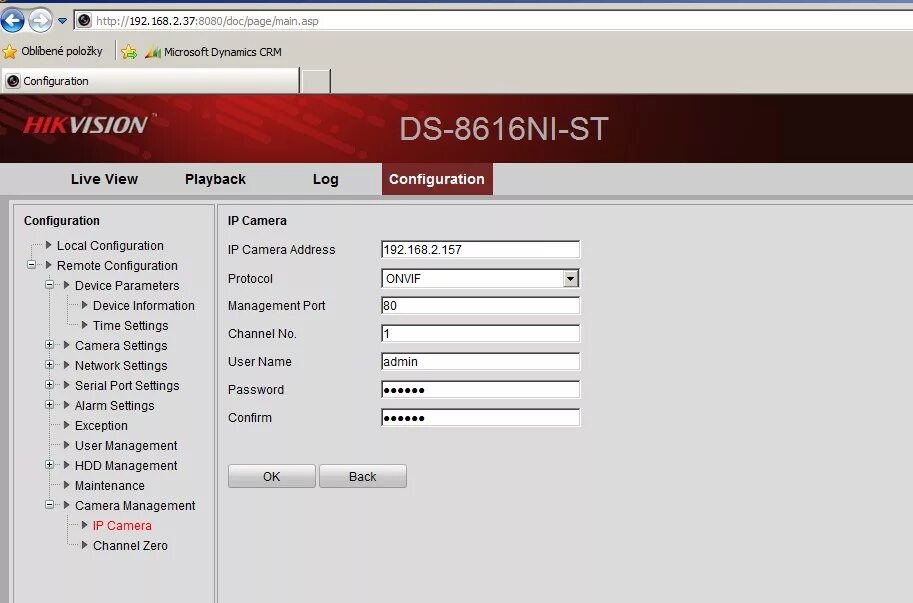
Task: Click the add to favorites bar icon
Action: [x=129, y=52]
